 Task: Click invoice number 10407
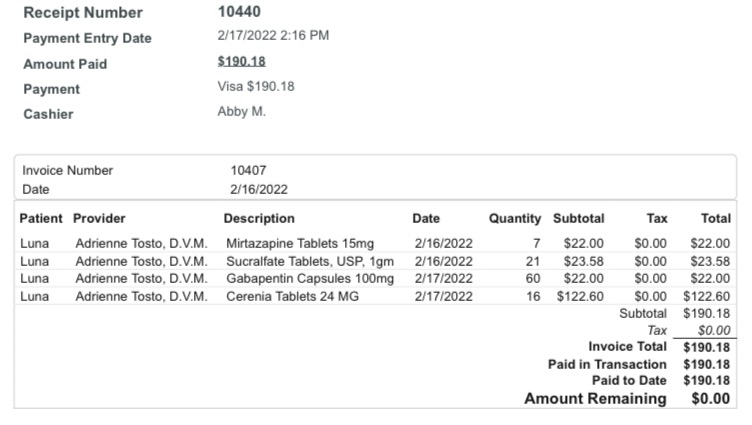point(248,170)
